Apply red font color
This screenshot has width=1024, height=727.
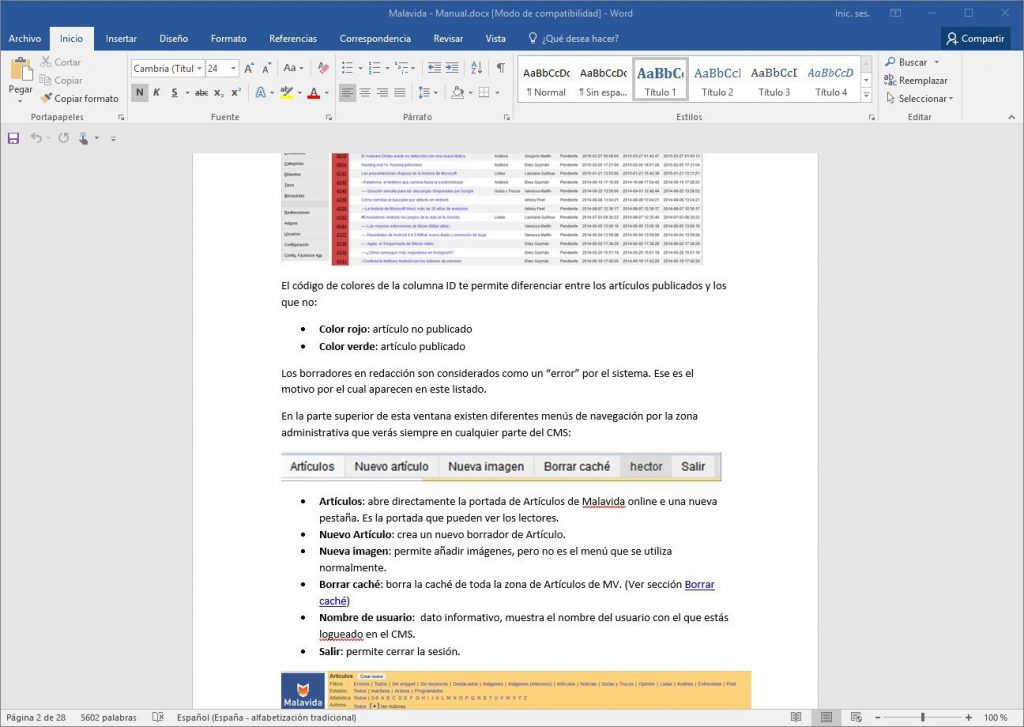[314, 93]
